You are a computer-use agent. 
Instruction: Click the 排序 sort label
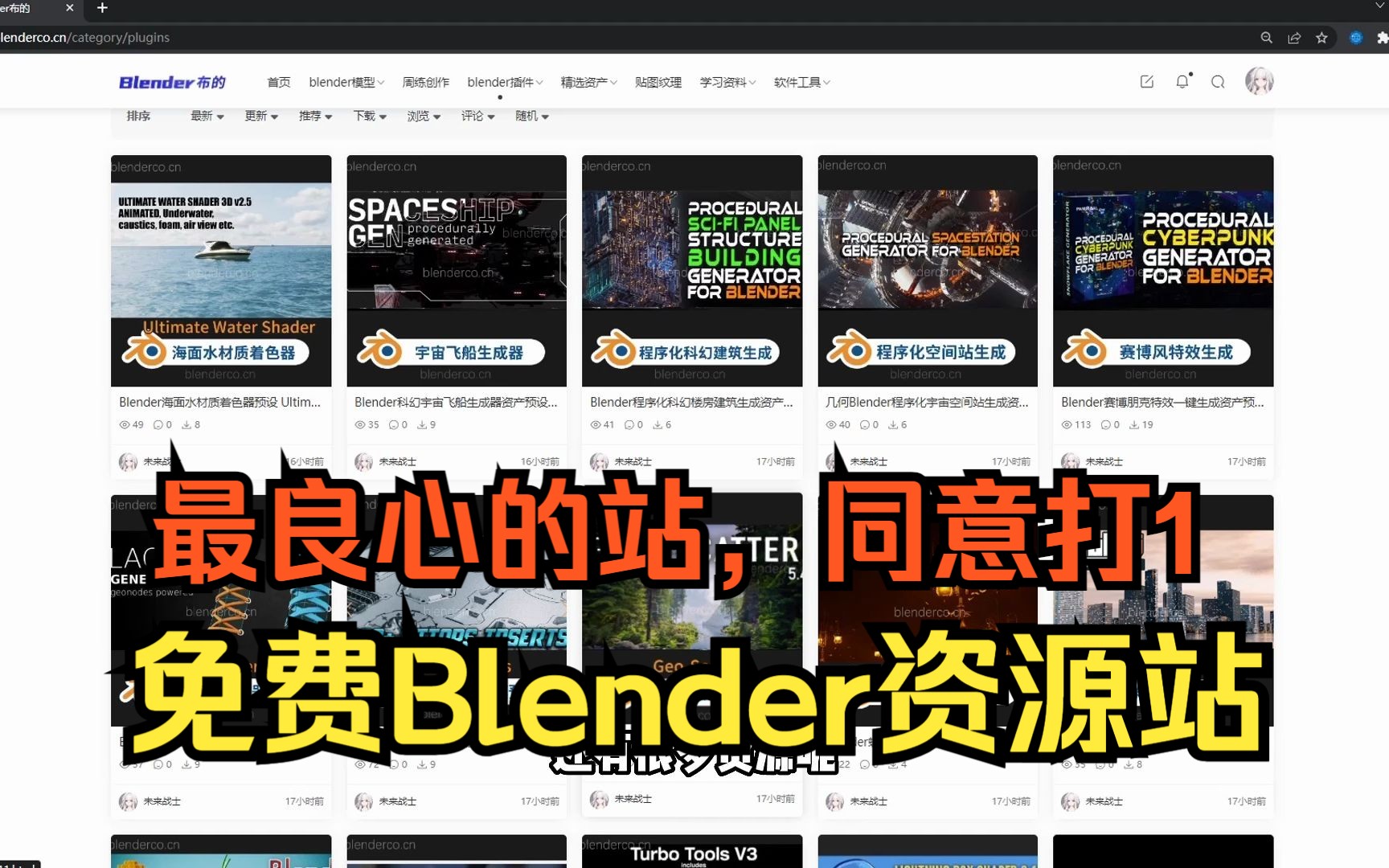pyautogui.click(x=138, y=117)
